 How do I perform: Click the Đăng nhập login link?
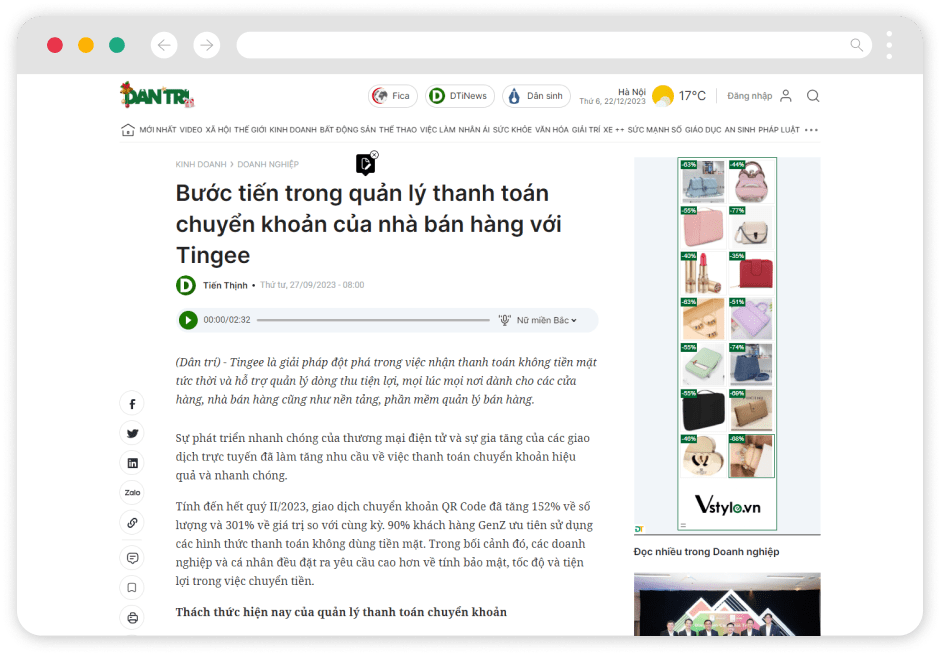(749, 96)
